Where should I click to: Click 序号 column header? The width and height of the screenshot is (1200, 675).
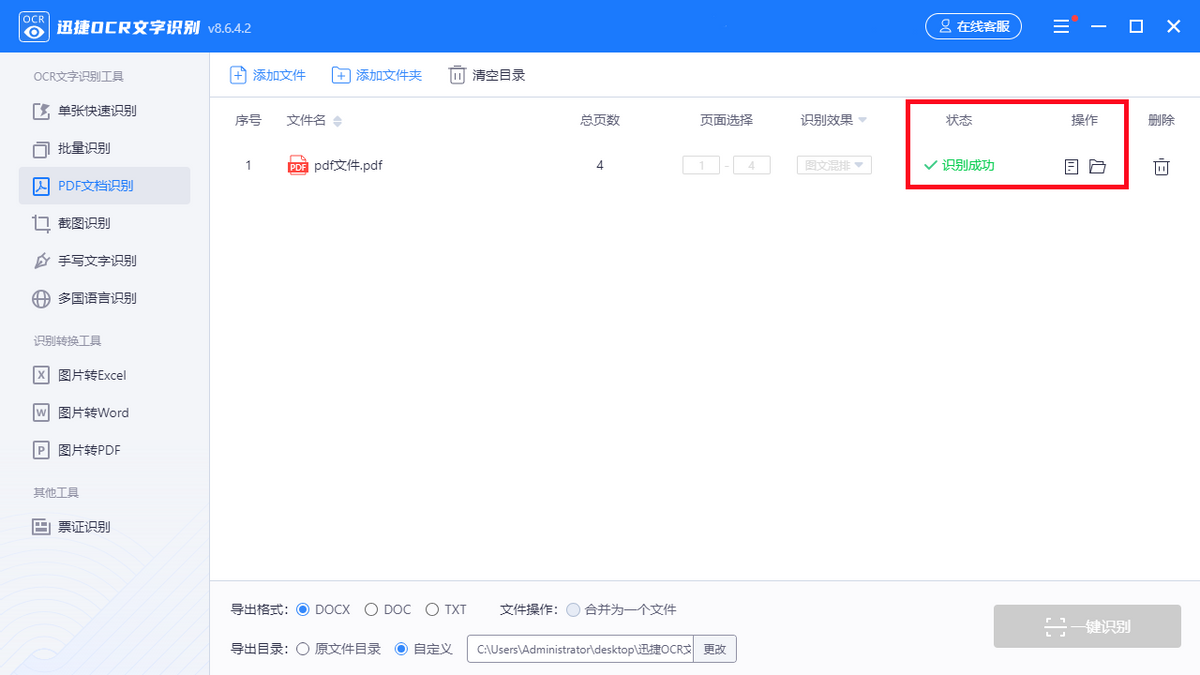[x=248, y=120]
